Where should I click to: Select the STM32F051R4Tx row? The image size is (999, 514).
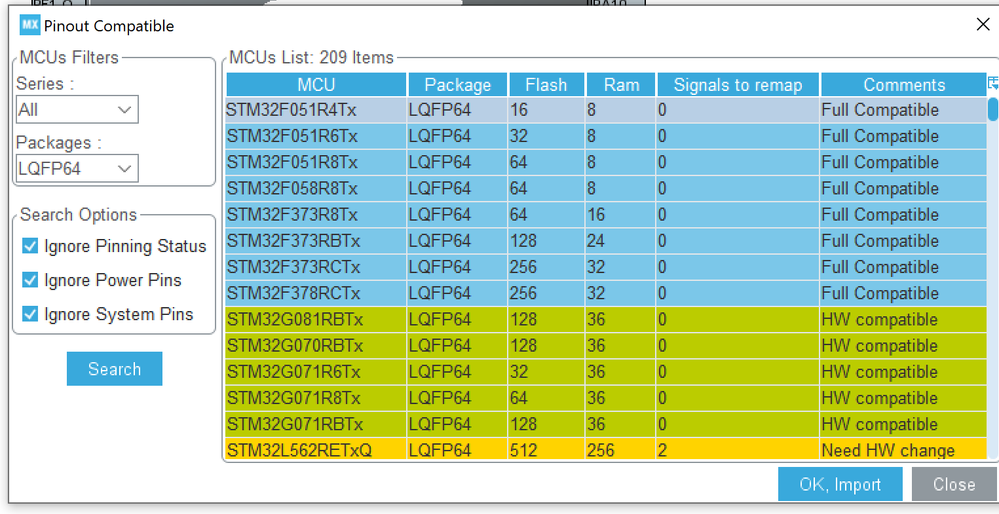coord(606,110)
